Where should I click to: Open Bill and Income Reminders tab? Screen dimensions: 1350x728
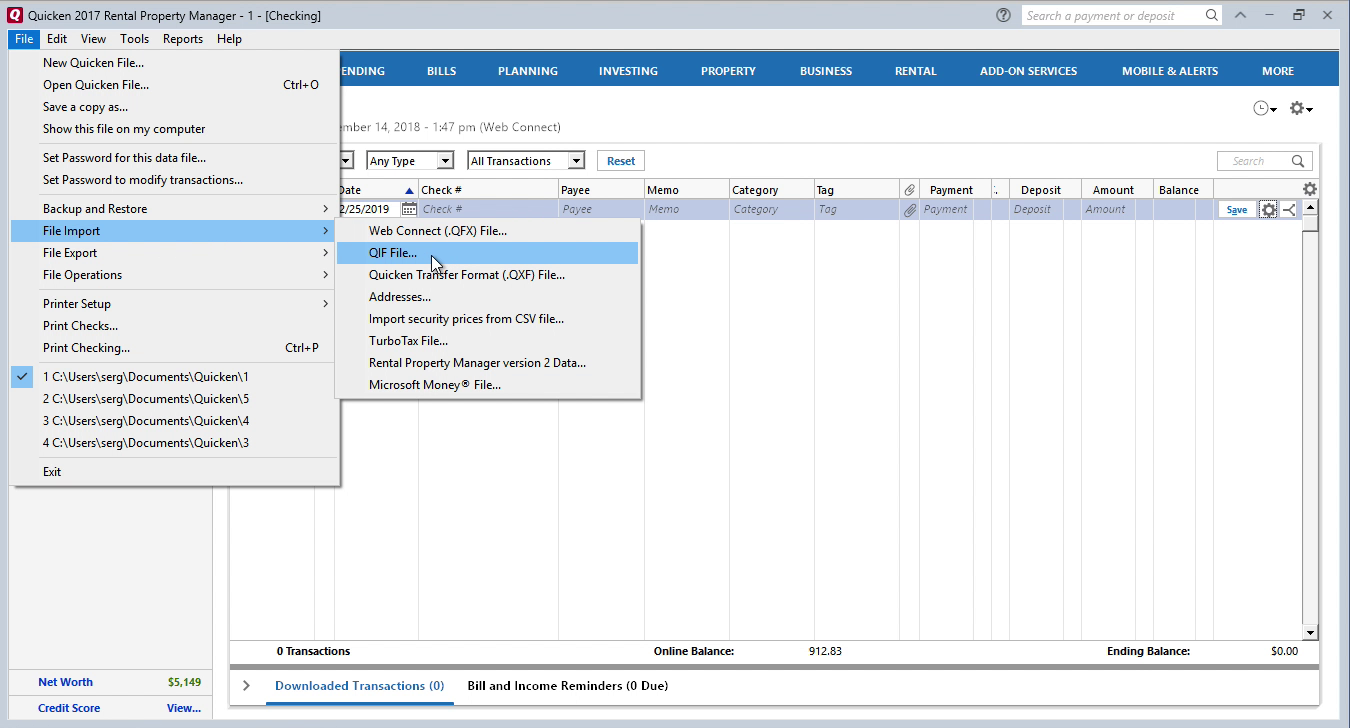pyautogui.click(x=568, y=686)
